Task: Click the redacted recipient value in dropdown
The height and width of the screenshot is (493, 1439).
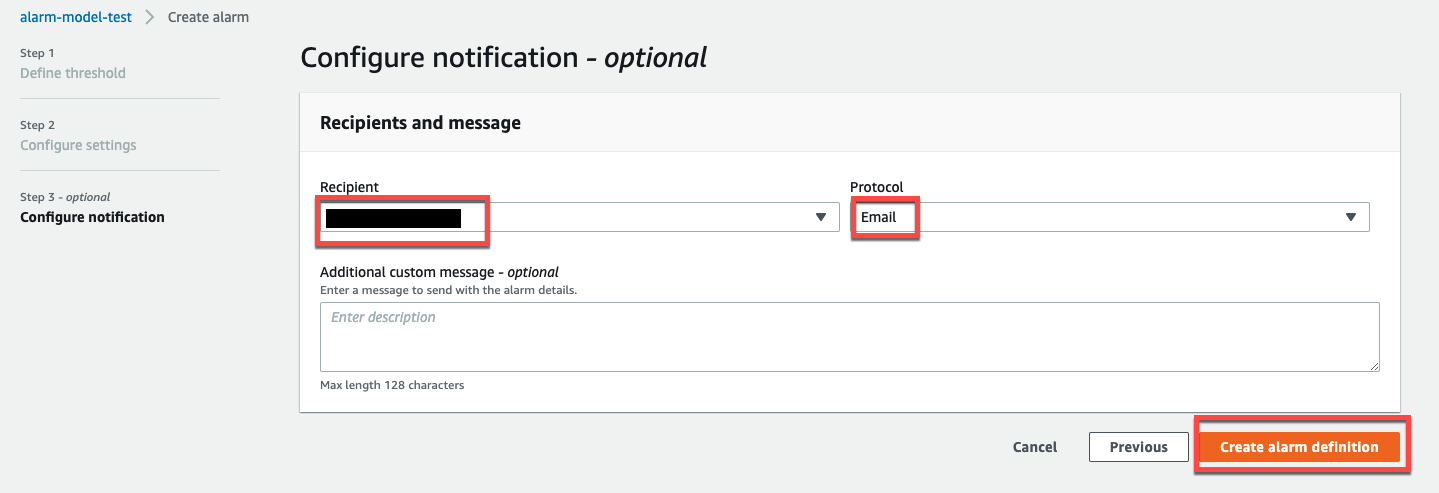Action: tap(393, 218)
